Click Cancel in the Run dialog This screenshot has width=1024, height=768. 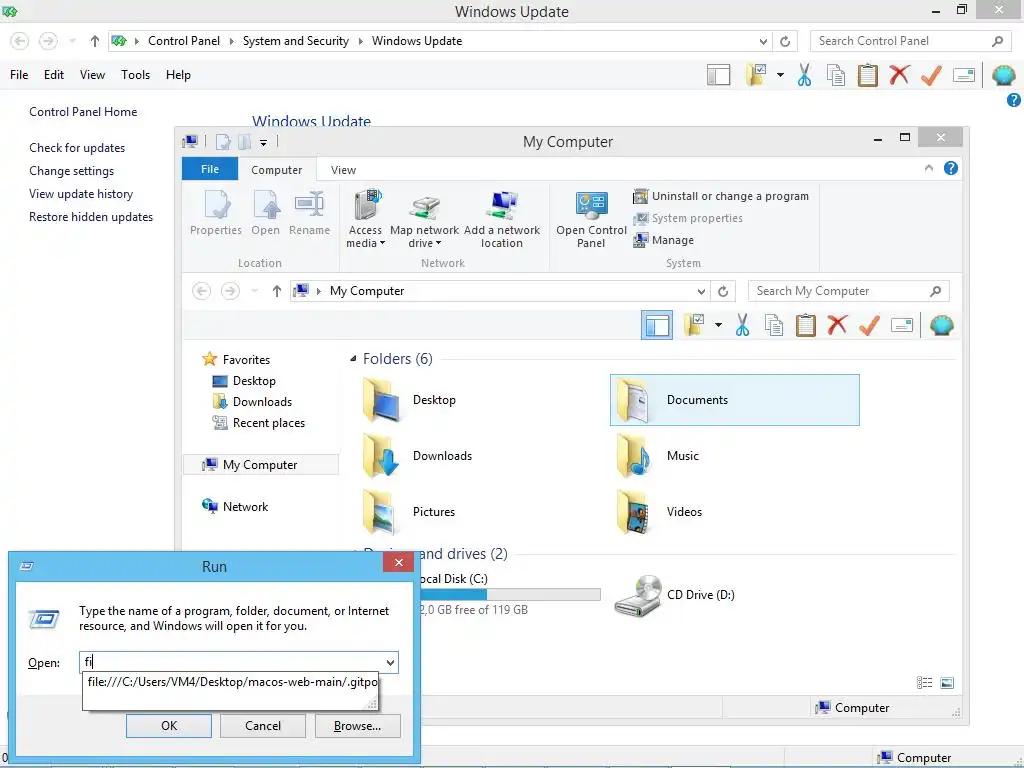point(263,726)
